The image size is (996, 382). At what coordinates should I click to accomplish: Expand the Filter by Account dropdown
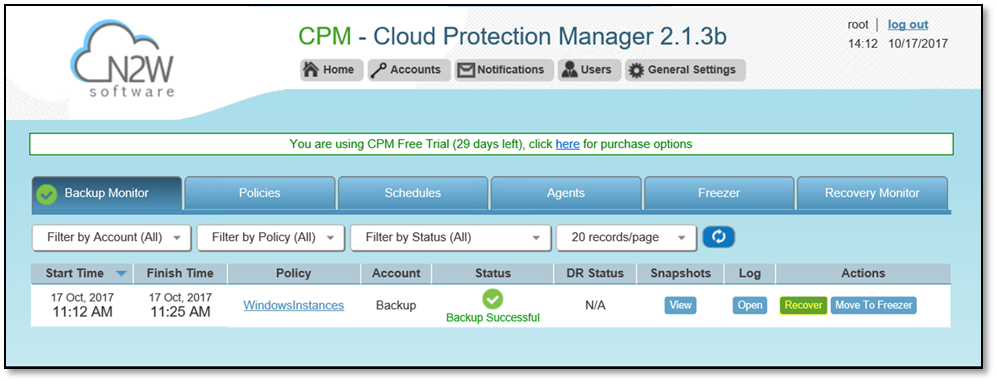(111, 238)
